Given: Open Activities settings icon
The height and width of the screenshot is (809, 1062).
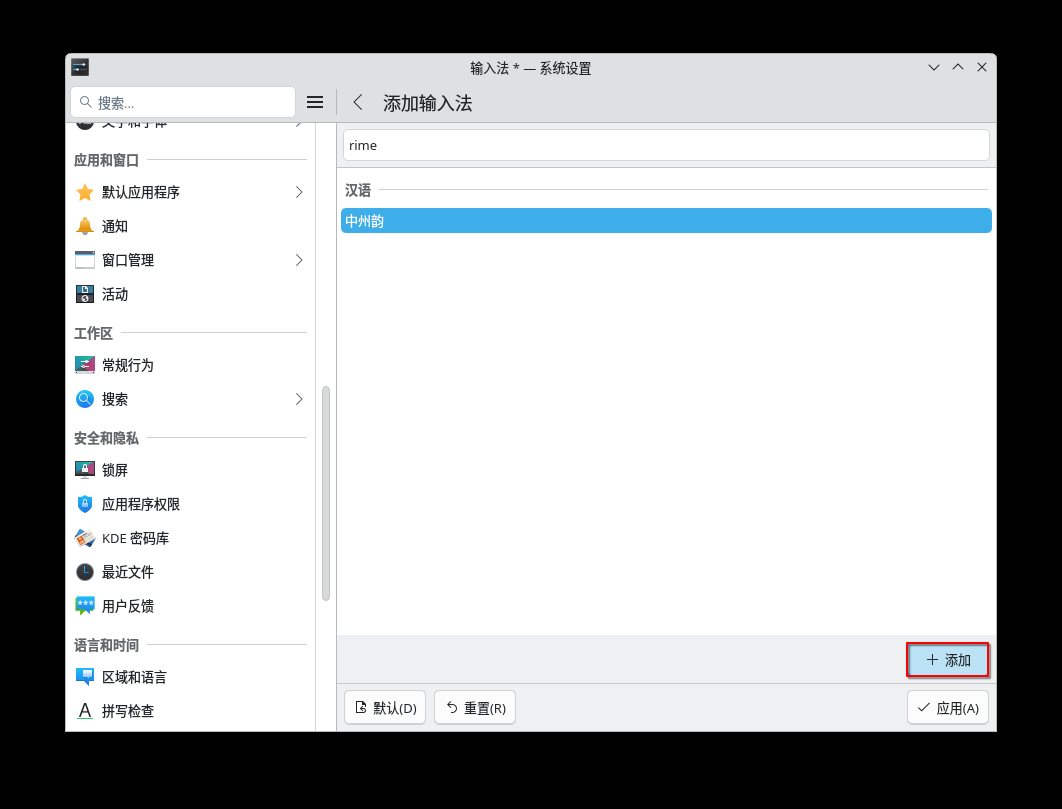Looking at the screenshot, I should (85, 294).
